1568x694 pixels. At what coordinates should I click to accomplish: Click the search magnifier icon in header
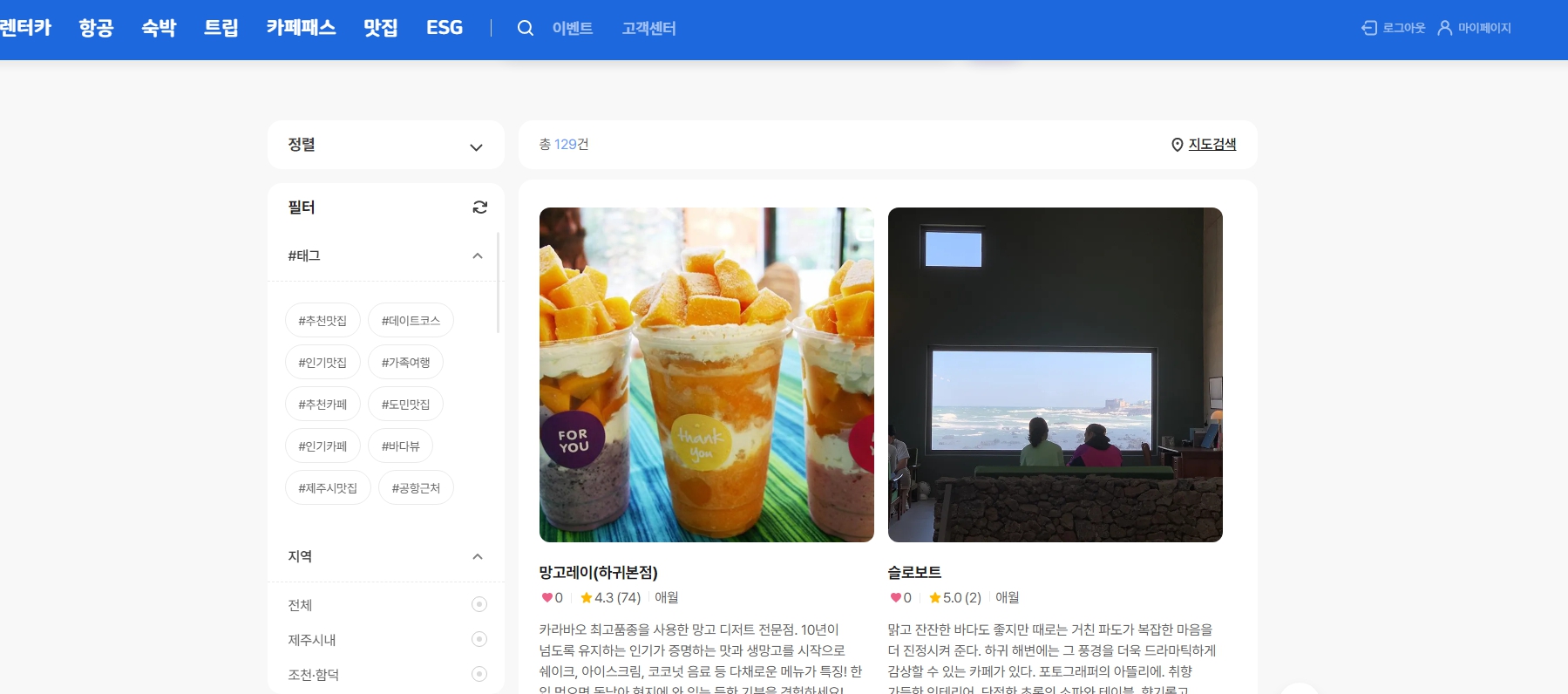tap(526, 28)
